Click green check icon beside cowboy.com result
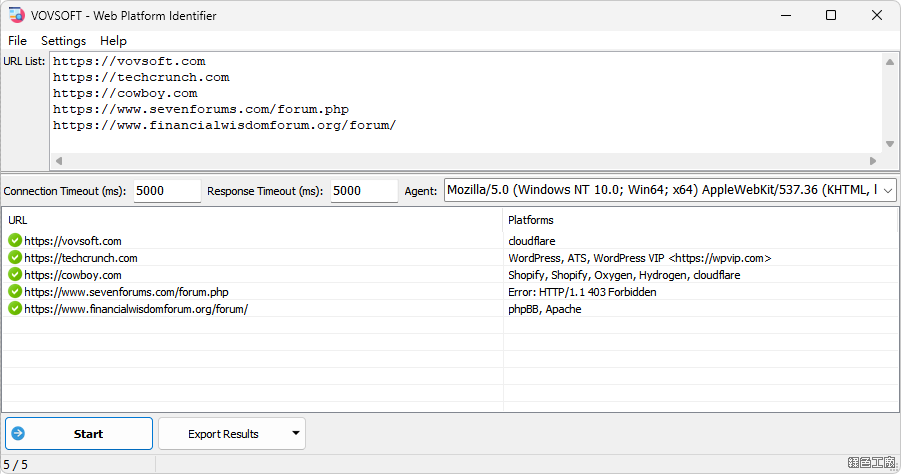This screenshot has height=474, width=901. coord(15,274)
